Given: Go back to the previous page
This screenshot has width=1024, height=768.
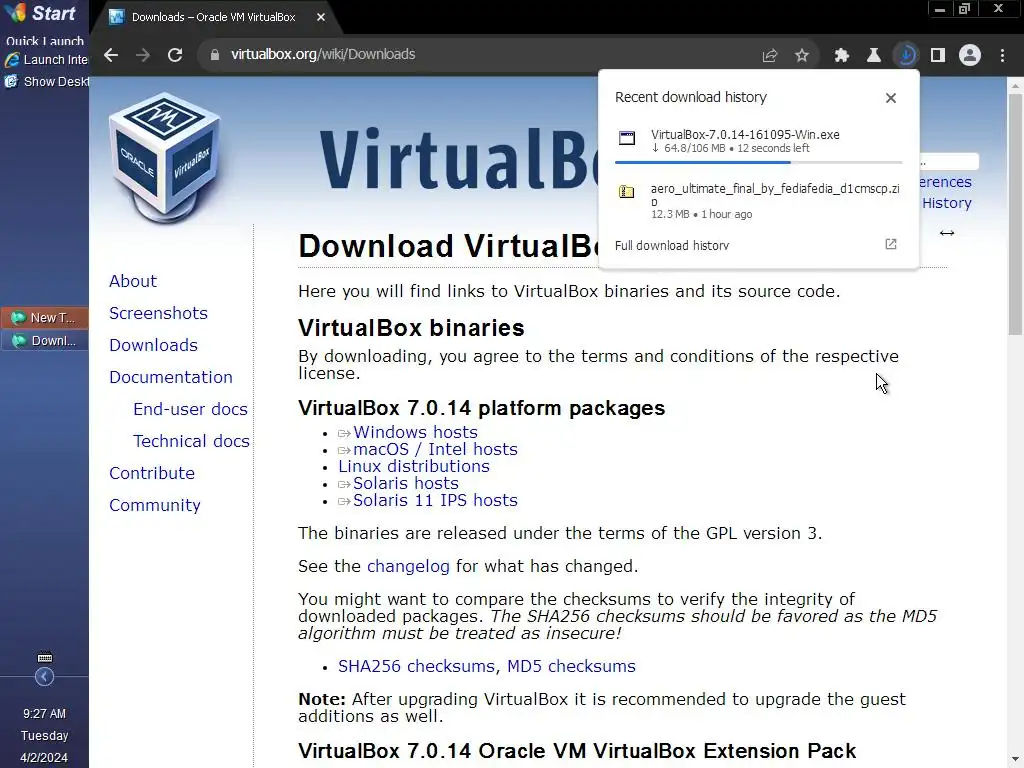Looking at the screenshot, I should coord(111,55).
